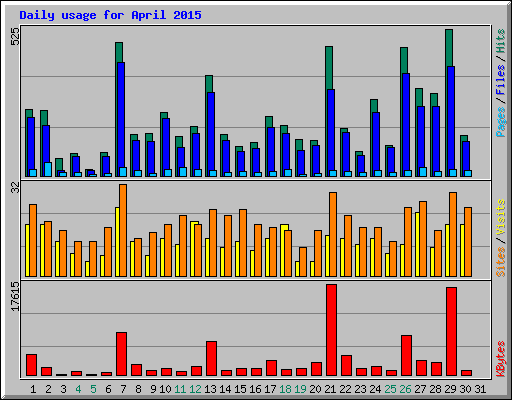Image resolution: width=512 pixels, height=400 pixels.
Task: Click day label "13" on the x-axis
Action: pyautogui.click(x=210, y=389)
